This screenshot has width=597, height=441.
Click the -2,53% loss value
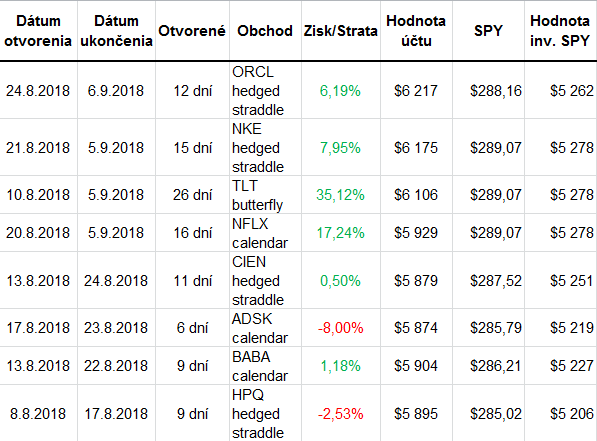tap(341, 414)
